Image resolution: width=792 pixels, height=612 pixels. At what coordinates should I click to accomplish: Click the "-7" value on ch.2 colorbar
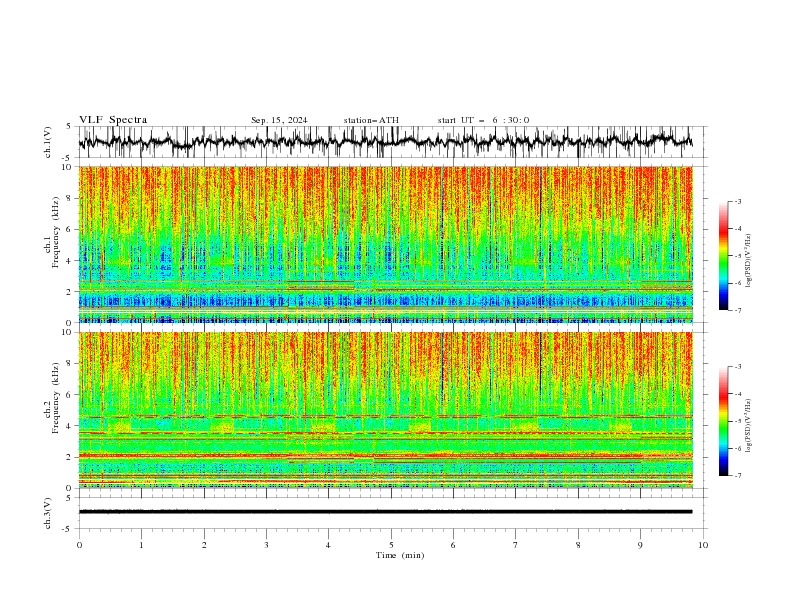(737, 475)
